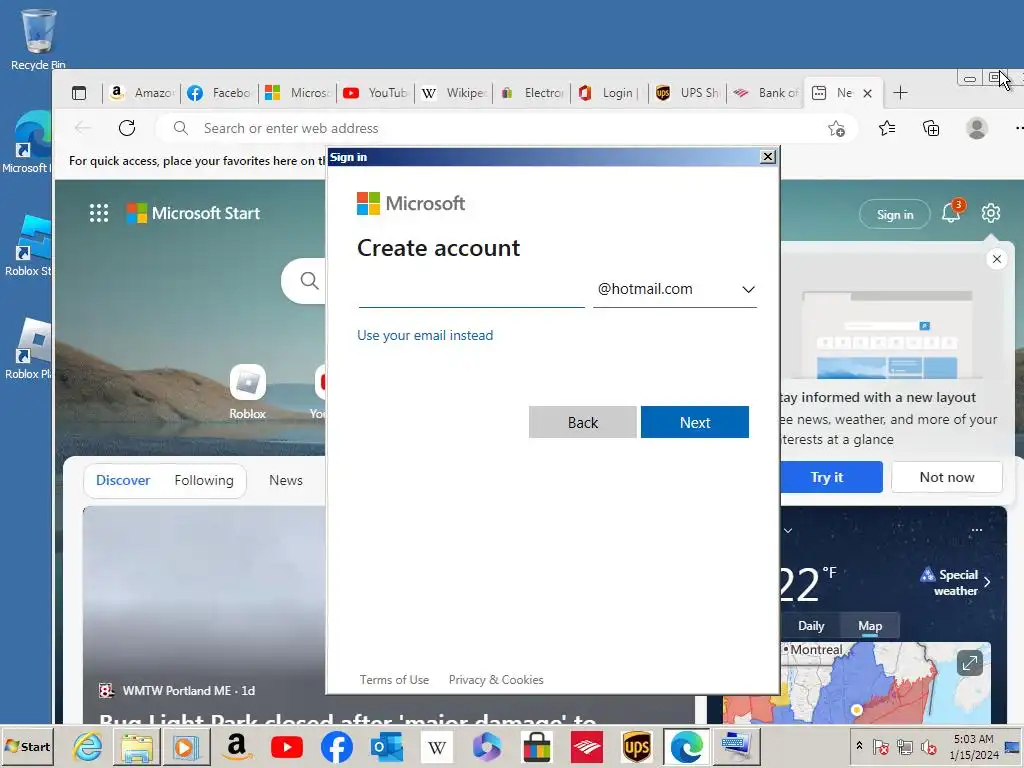Click the new email username field
The height and width of the screenshot is (768, 1024).
pyautogui.click(x=471, y=290)
